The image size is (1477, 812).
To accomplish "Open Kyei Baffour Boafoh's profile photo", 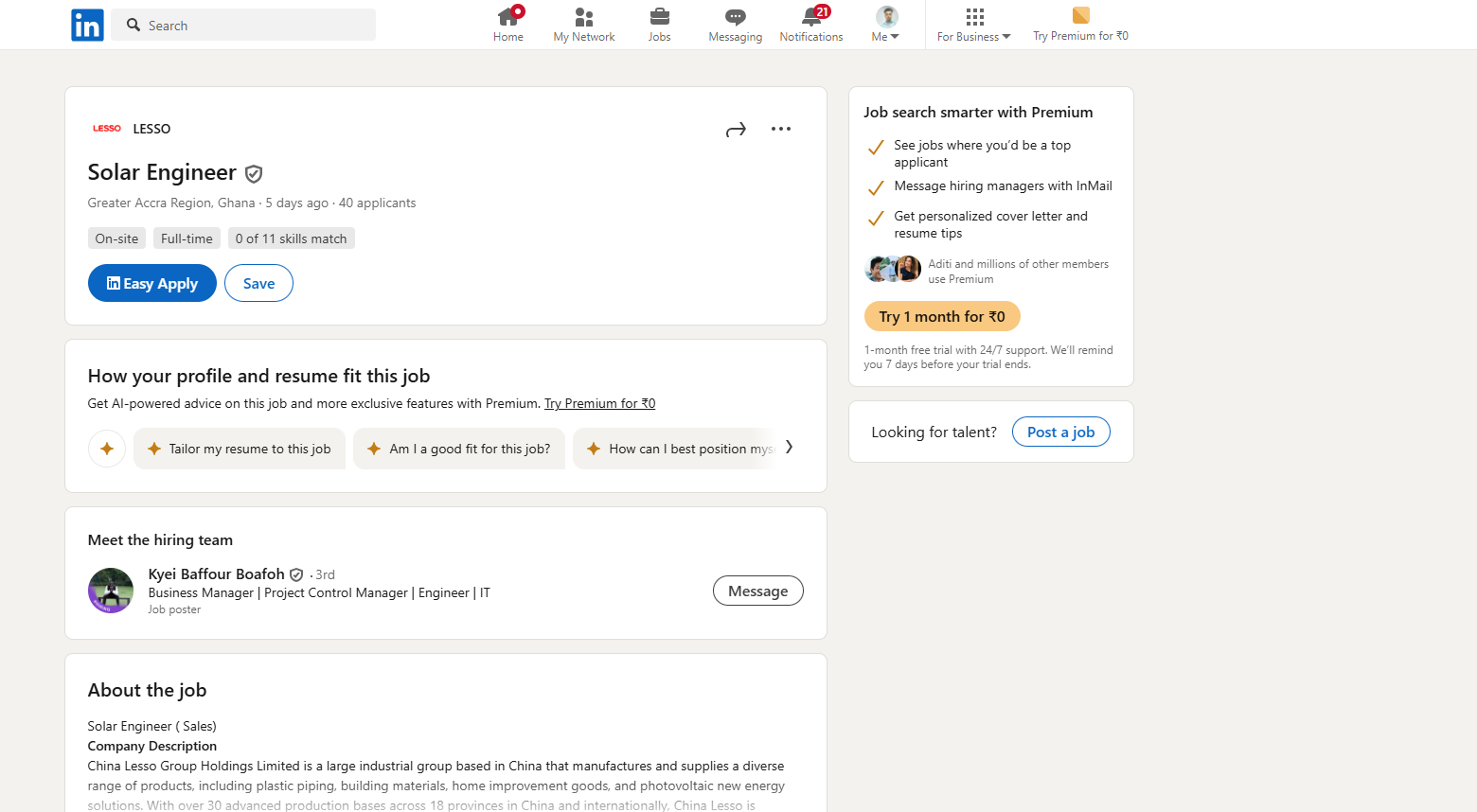I will point(111,591).
